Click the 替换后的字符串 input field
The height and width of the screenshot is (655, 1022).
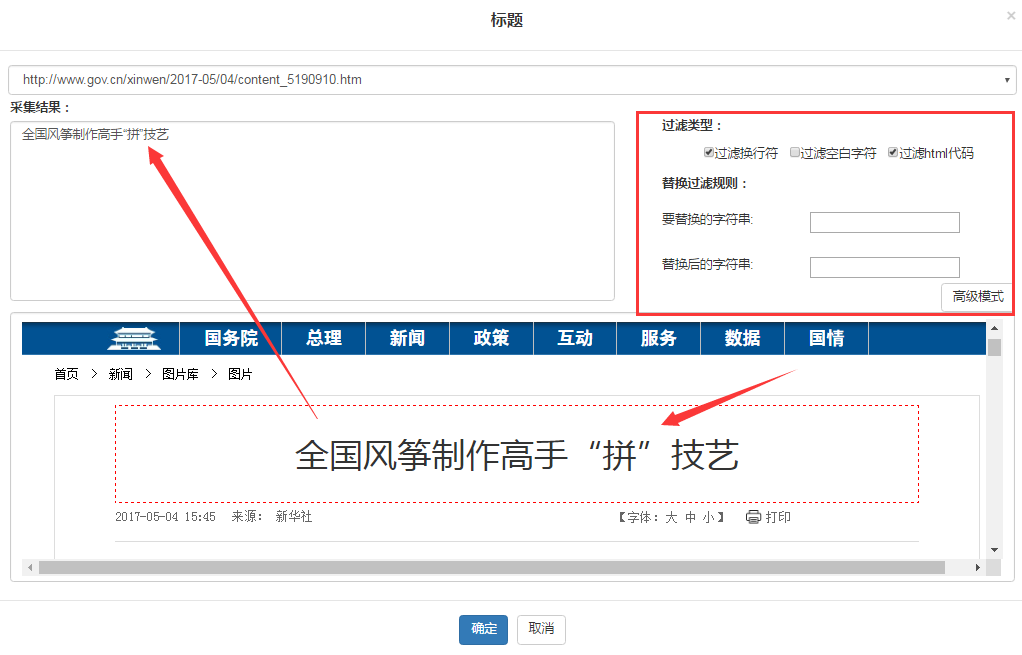point(884,267)
